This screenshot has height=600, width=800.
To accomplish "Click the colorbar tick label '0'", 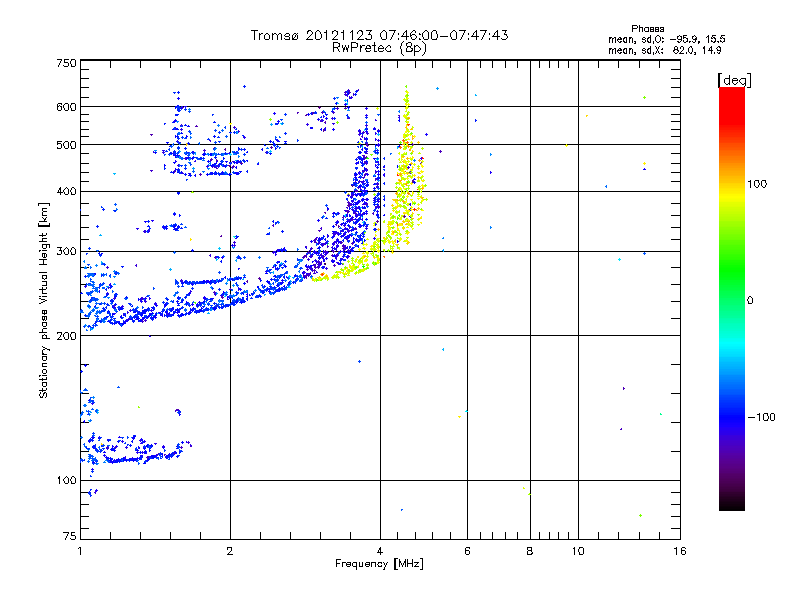I will tap(750, 301).
